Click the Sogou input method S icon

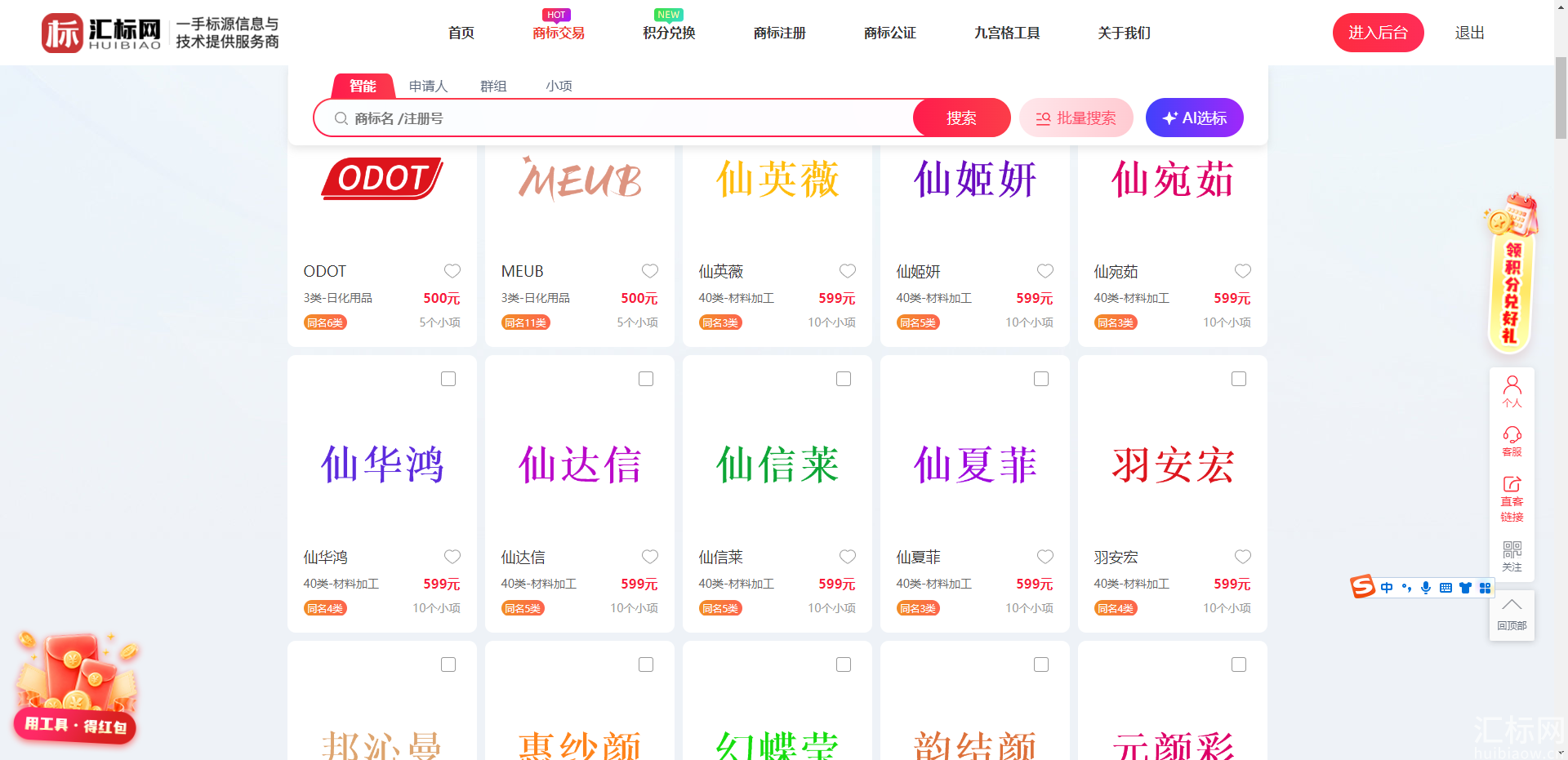1362,586
